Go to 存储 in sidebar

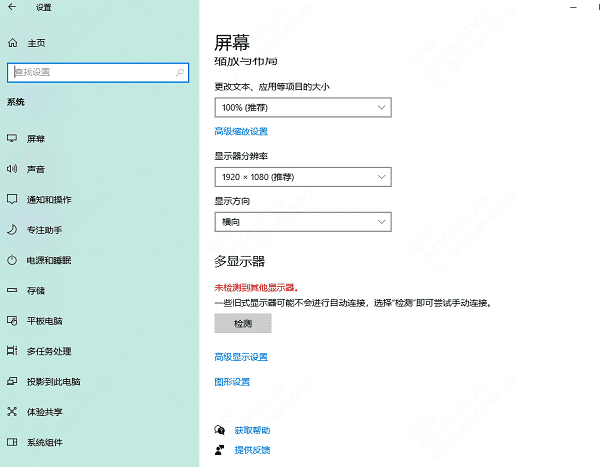(x=36, y=290)
